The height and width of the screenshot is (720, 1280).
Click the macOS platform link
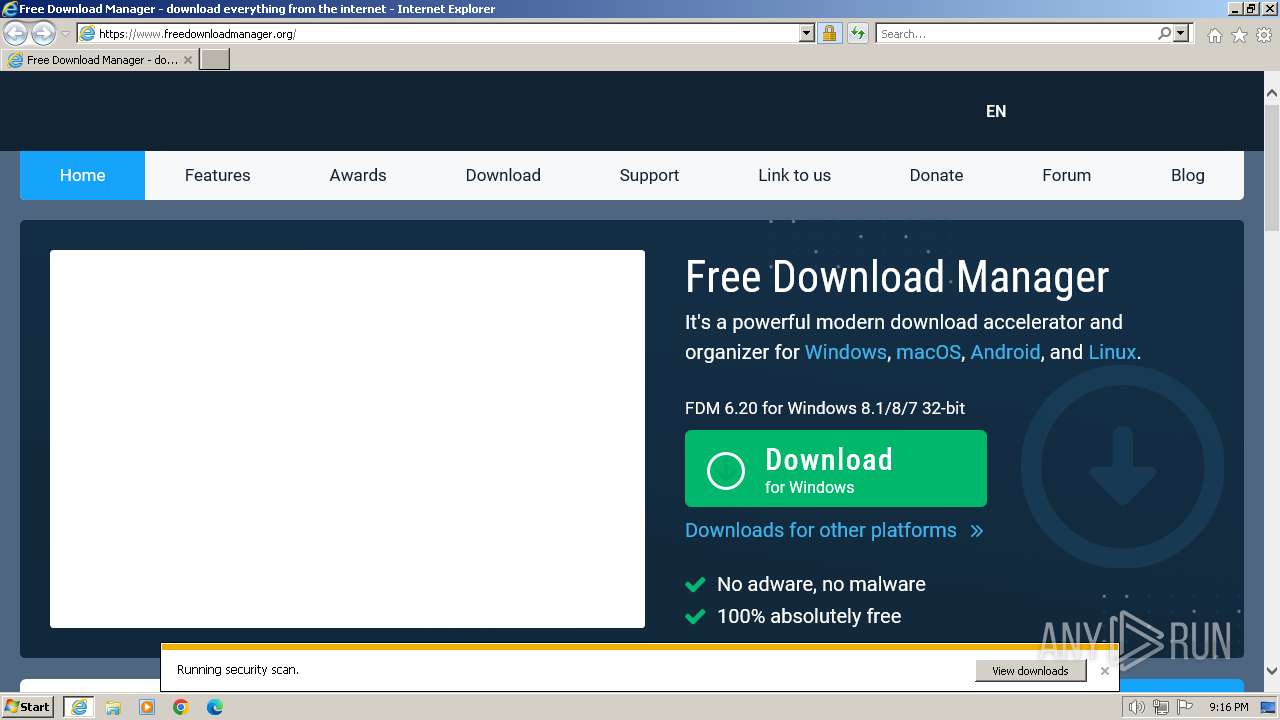click(x=928, y=352)
